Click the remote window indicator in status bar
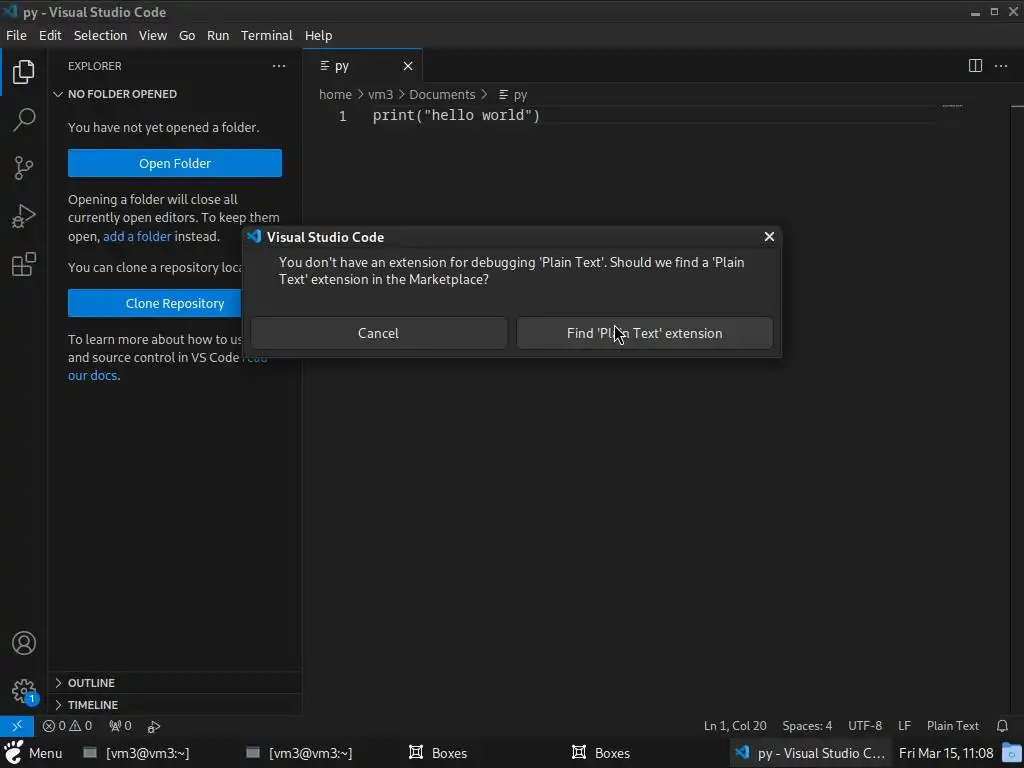This screenshot has width=1024, height=768. 17,726
